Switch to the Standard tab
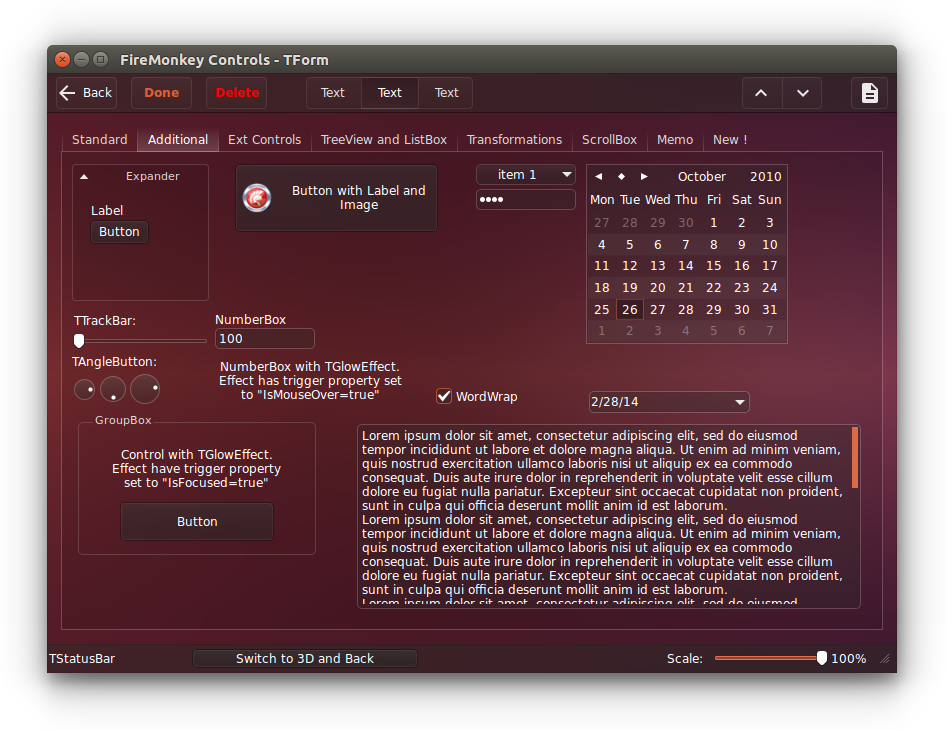 (x=100, y=139)
